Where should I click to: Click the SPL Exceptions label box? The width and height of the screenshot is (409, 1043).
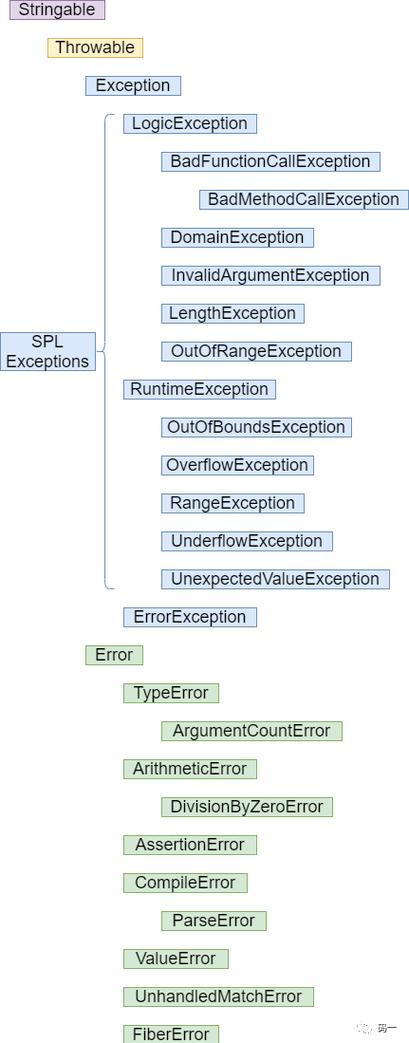(48, 351)
